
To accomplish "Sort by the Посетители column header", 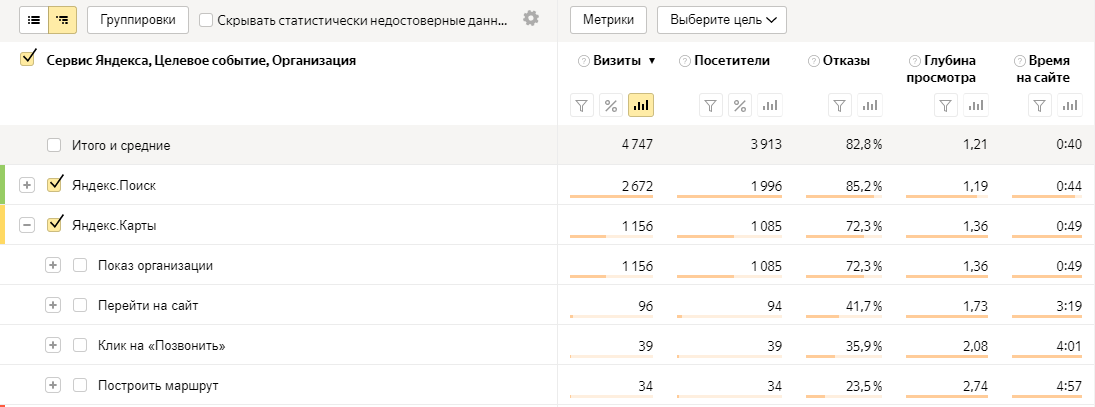I will (x=731, y=61).
